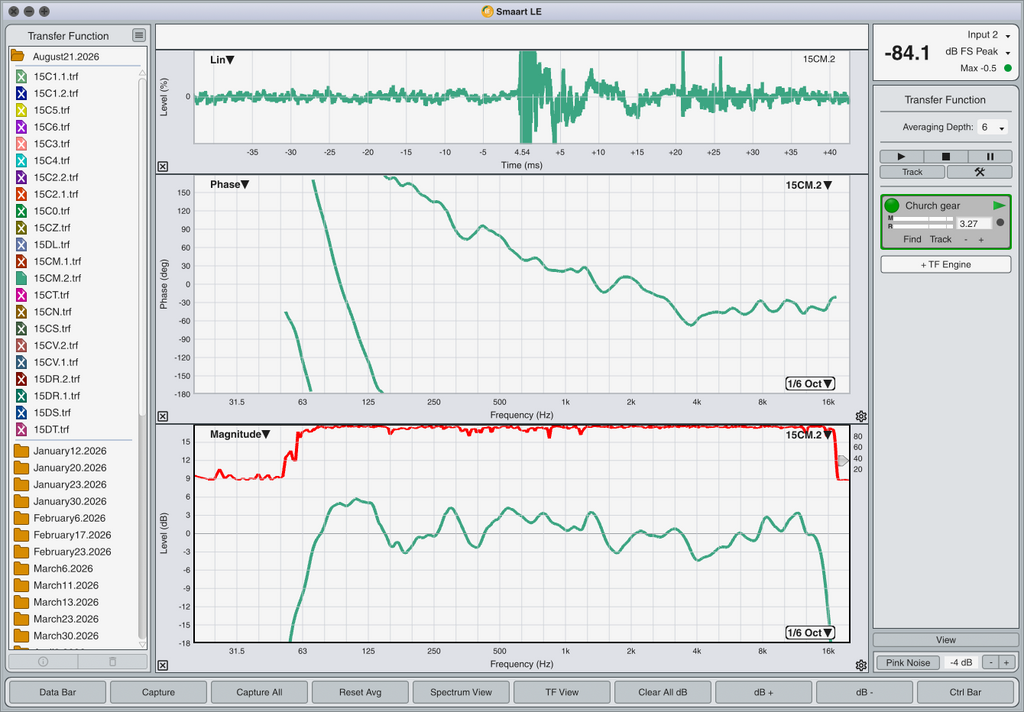The width and height of the screenshot is (1024, 712).
Task: Toggle visibility of 15CM.1.trf trace
Action: tap(21, 261)
